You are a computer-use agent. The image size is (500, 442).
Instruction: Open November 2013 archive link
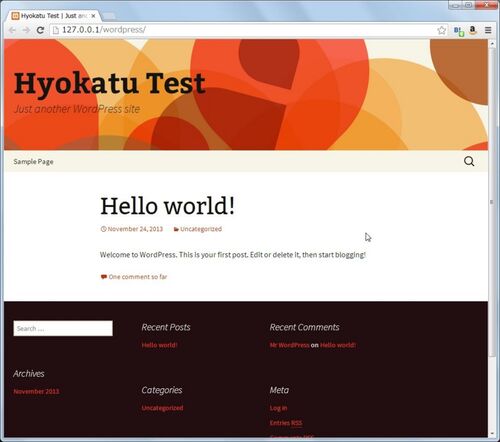point(36,391)
